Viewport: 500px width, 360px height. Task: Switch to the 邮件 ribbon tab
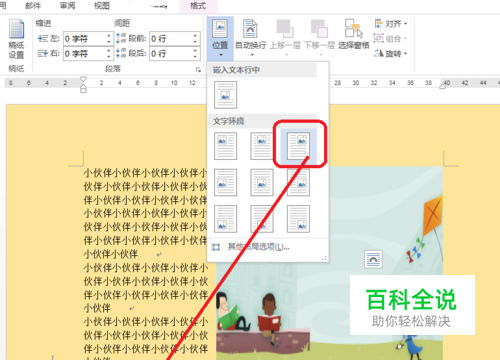coord(33,6)
